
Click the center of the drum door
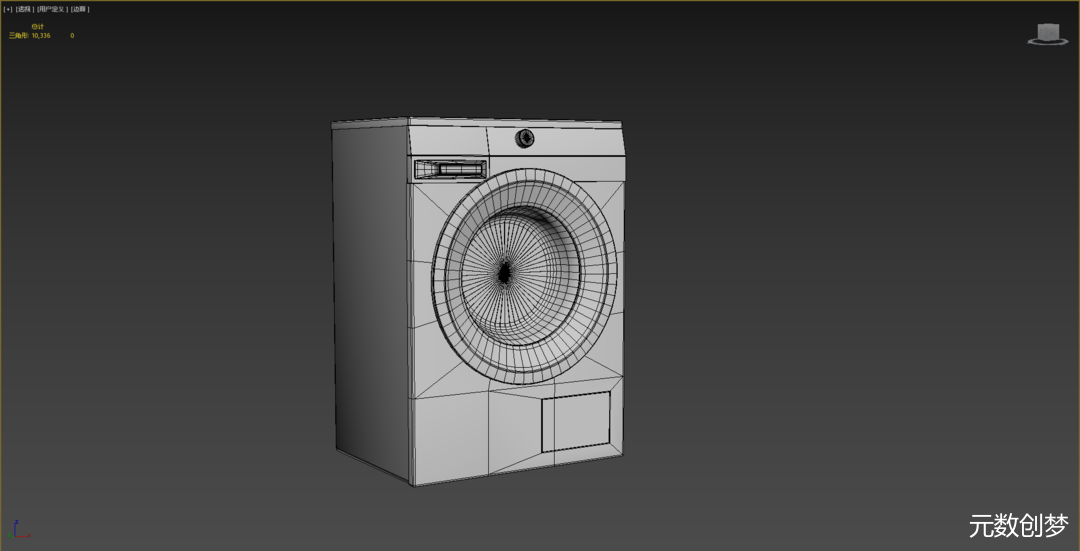click(x=505, y=272)
